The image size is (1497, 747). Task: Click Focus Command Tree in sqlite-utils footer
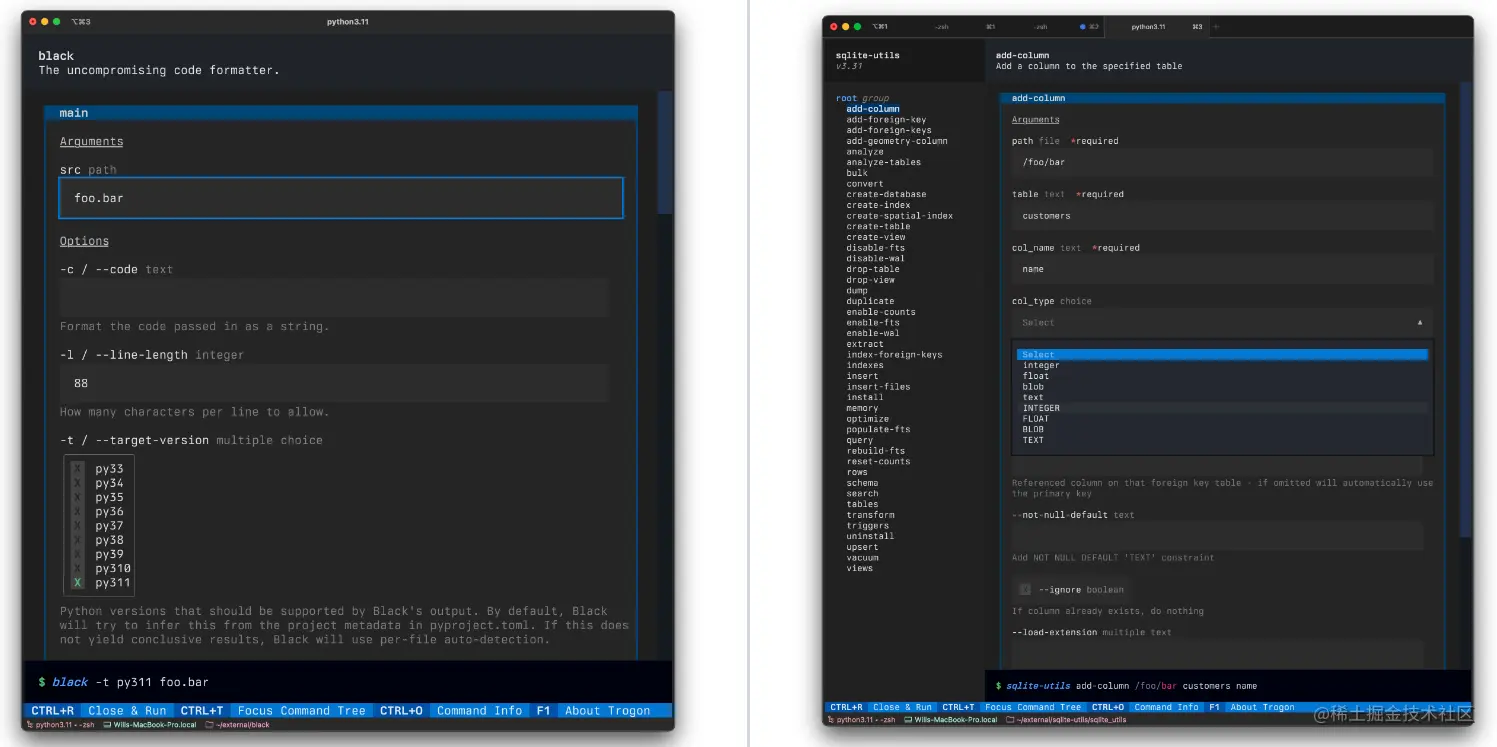(1033, 707)
